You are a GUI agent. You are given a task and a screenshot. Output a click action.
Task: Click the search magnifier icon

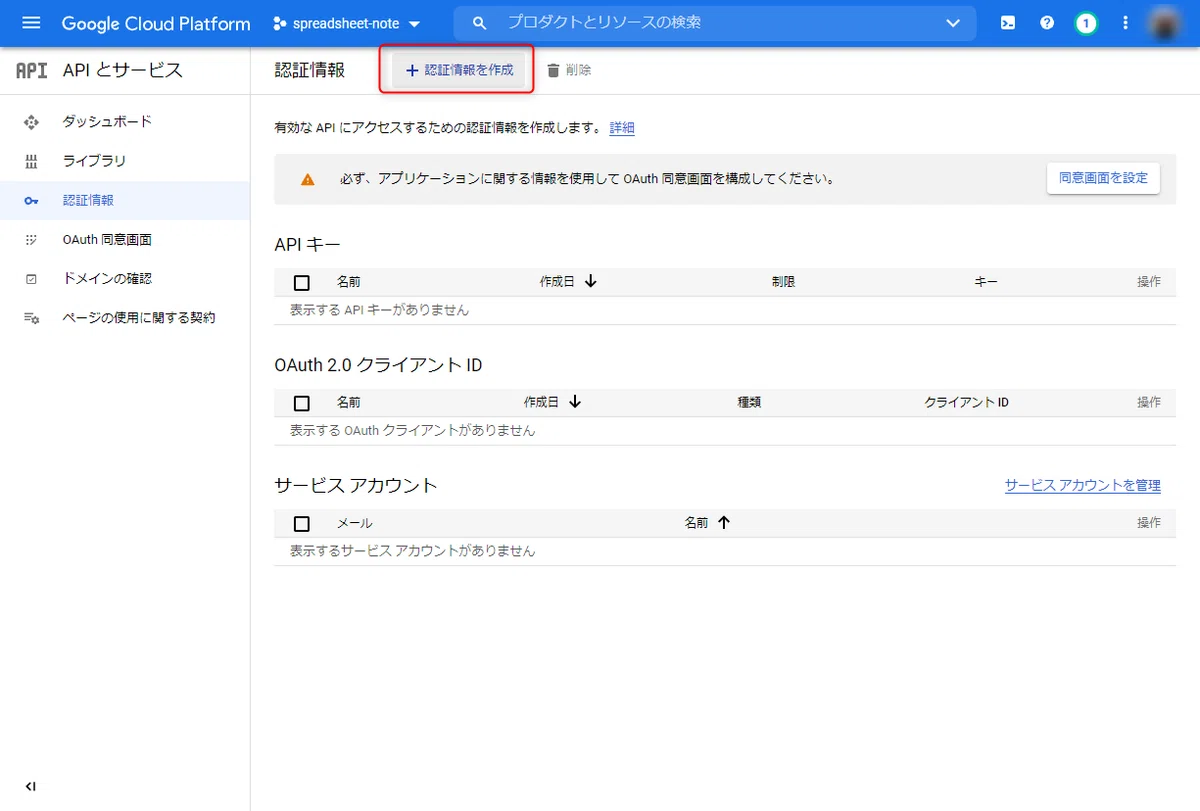(x=480, y=23)
